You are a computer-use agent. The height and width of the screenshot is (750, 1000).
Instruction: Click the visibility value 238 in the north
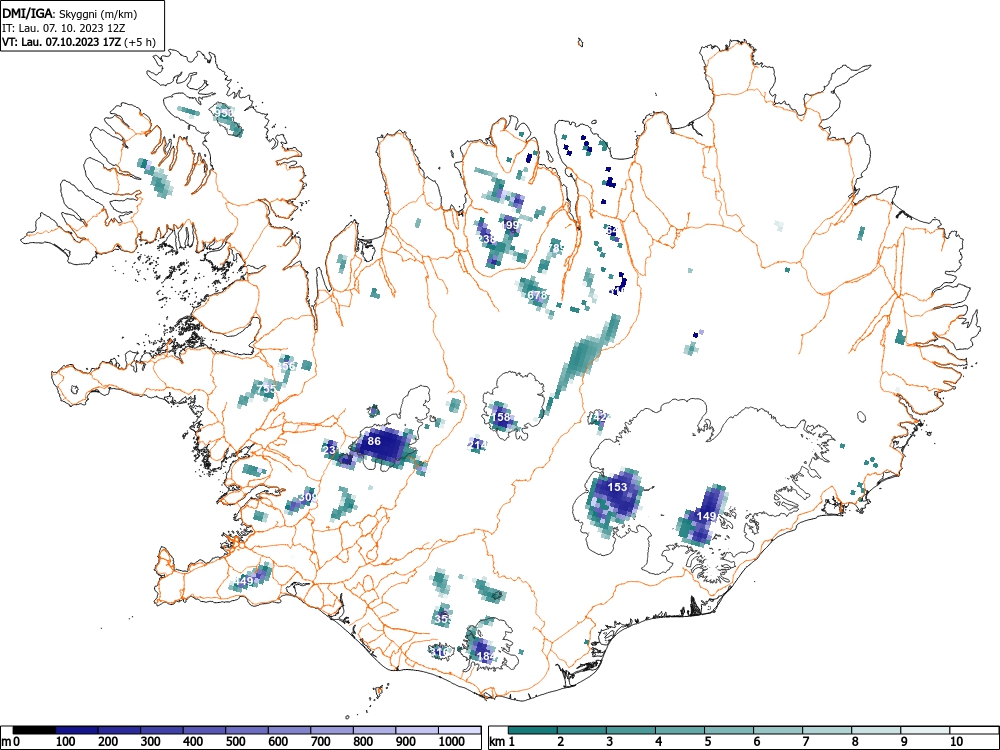click(x=486, y=239)
